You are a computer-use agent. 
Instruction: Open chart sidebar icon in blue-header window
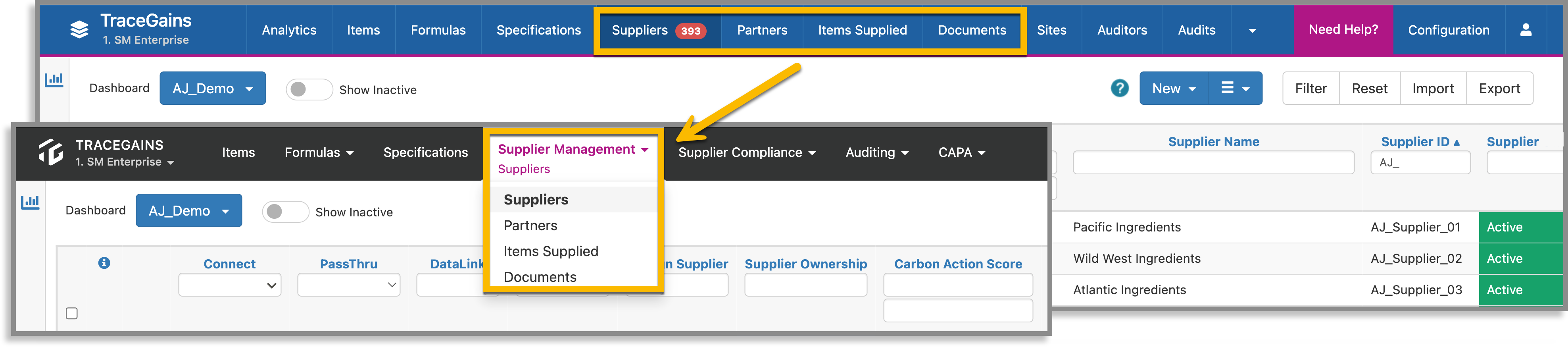[x=54, y=80]
